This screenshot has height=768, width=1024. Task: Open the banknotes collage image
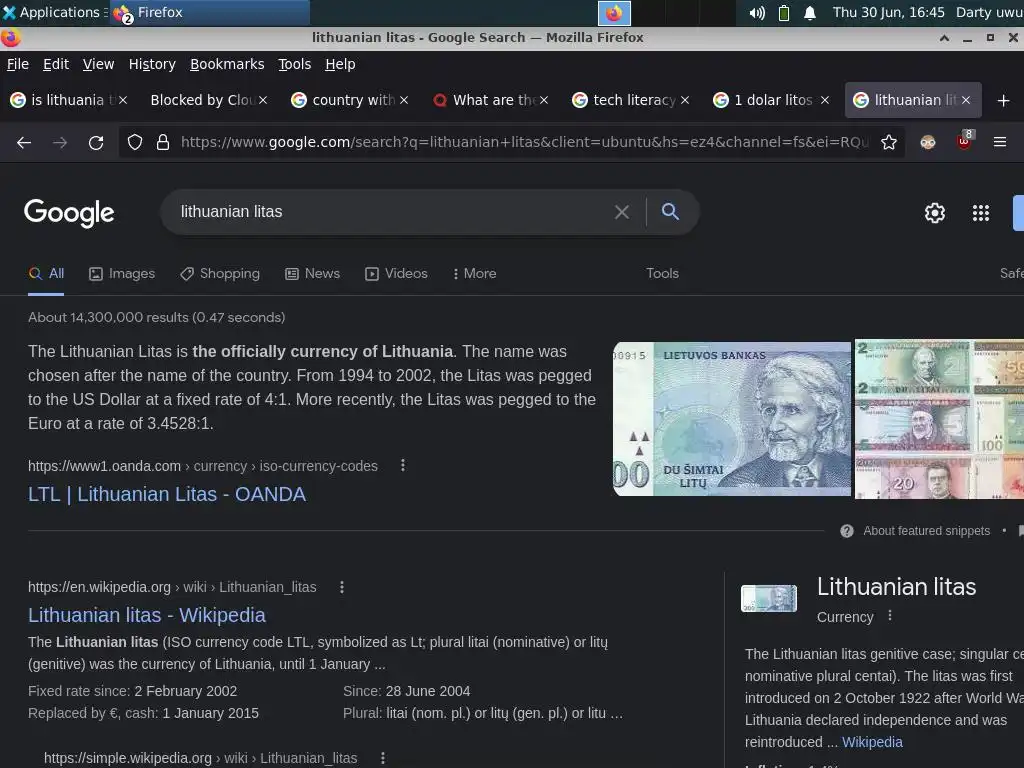point(939,419)
